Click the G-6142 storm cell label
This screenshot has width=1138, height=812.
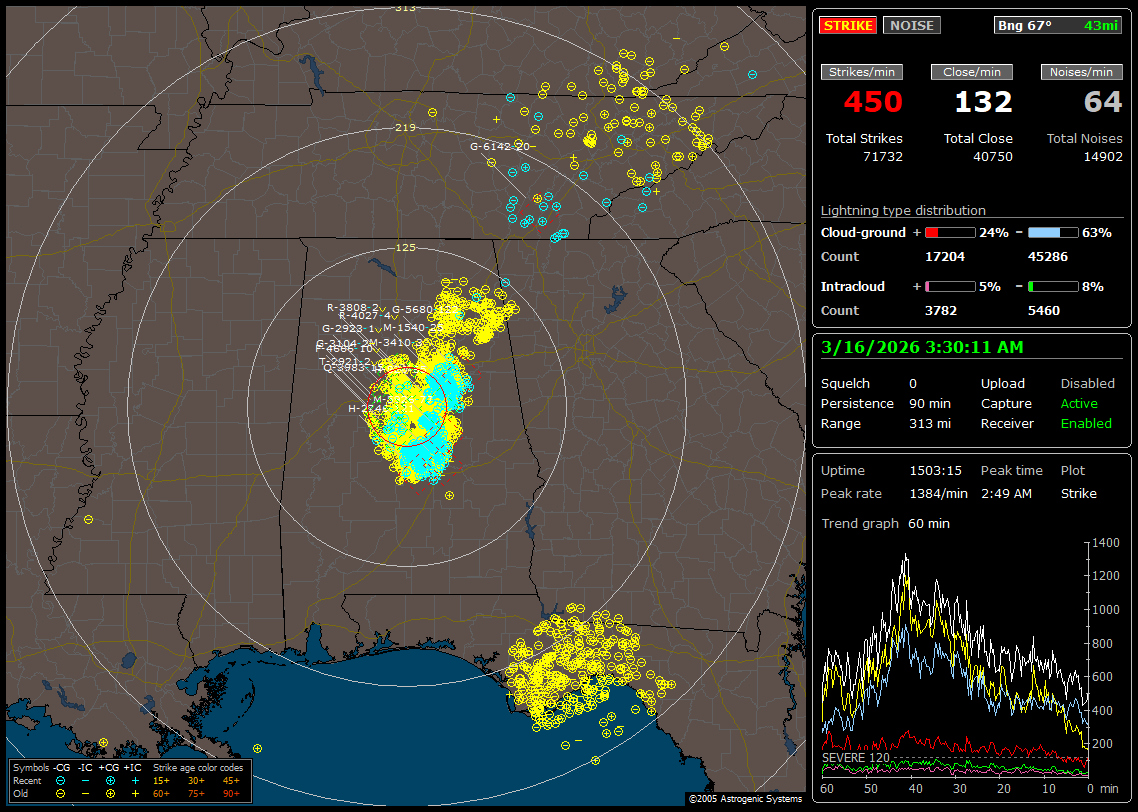pyautogui.click(x=499, y=146)
